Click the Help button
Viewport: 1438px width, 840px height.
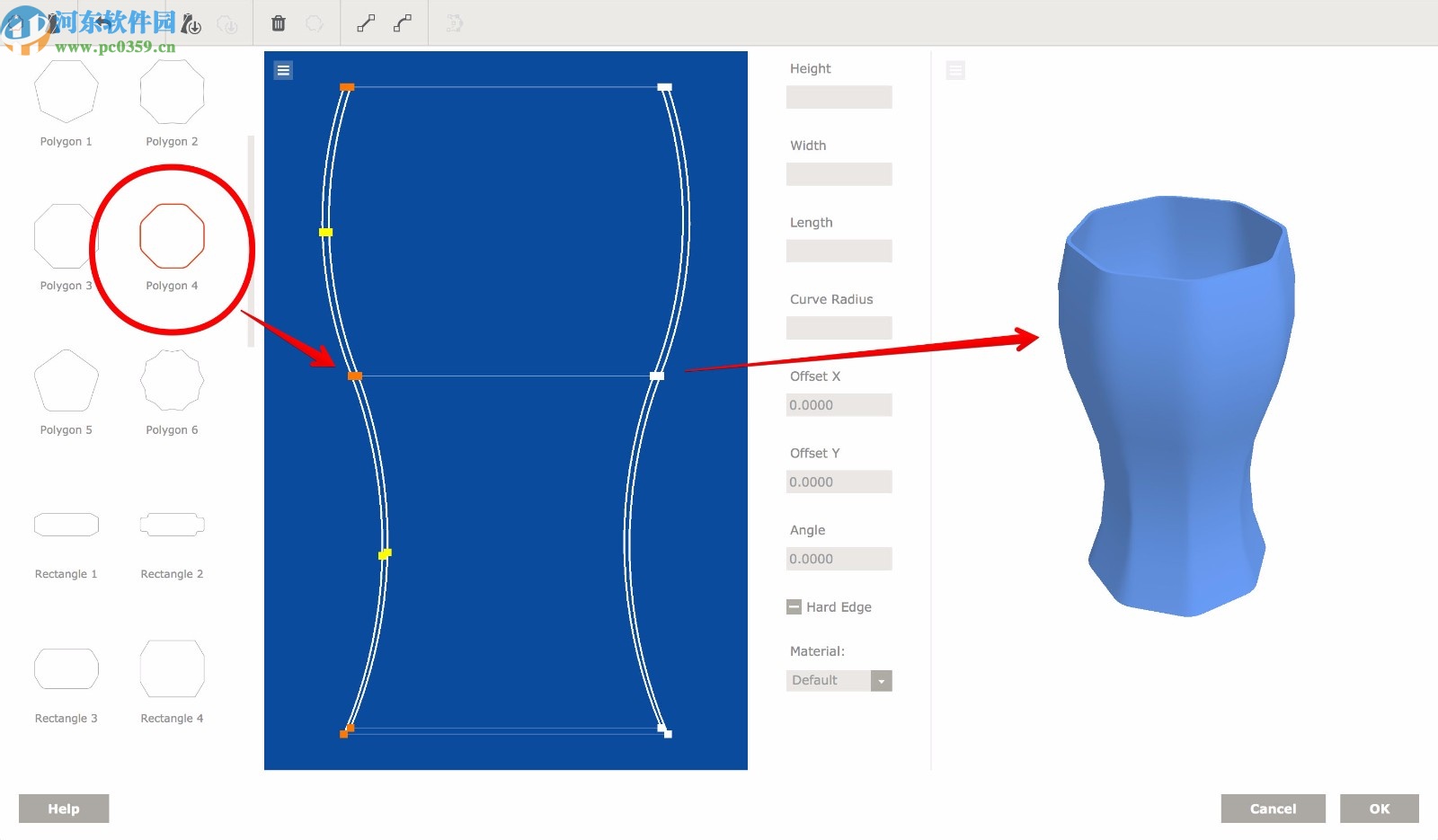tap(63, 808)
